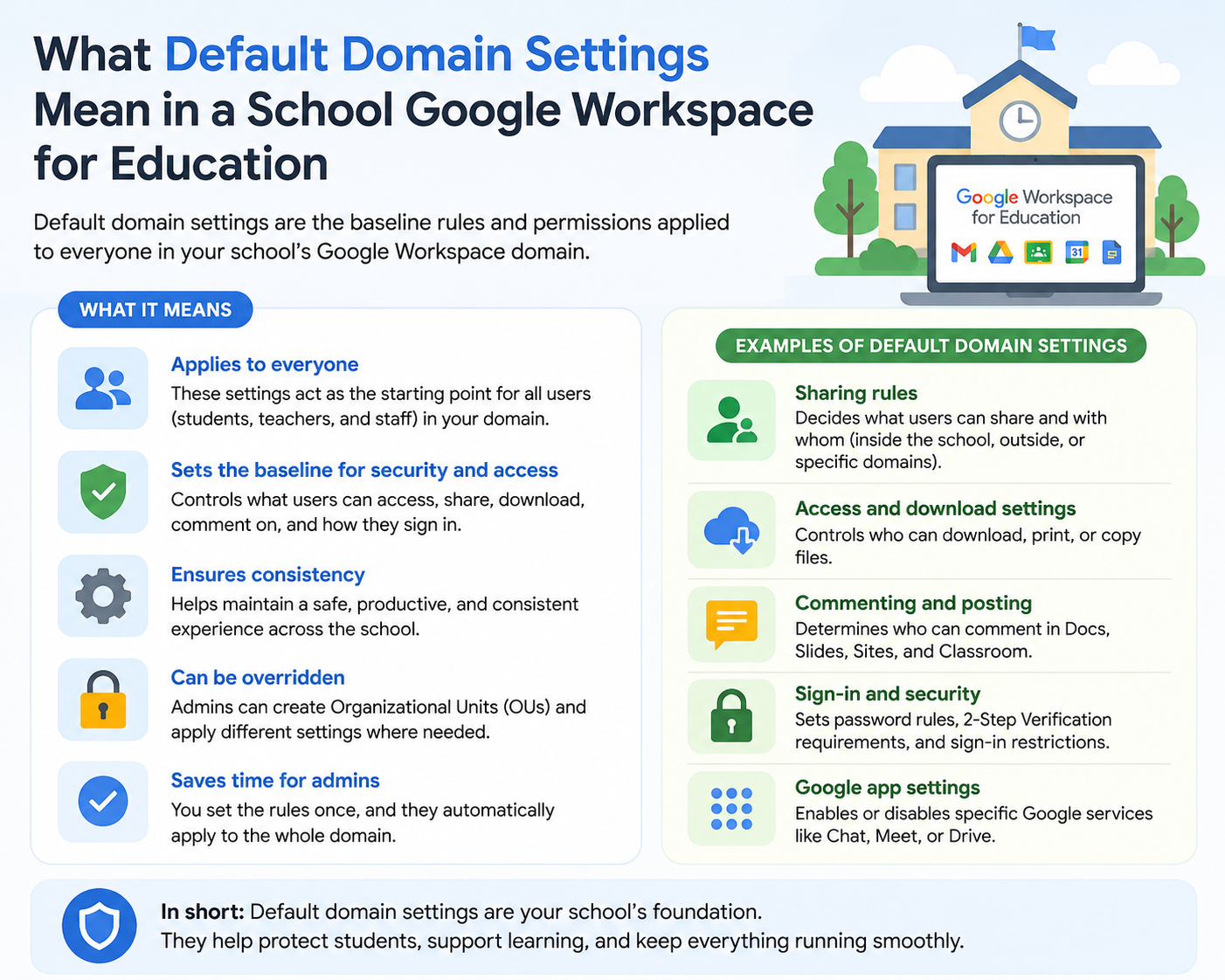Click the green people icon beside Sharing rules

(x=731, y=420)
